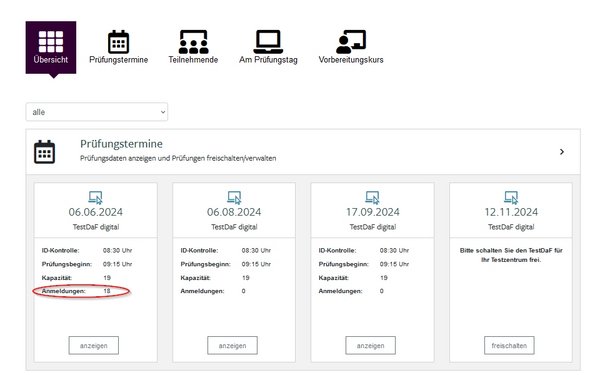Click 'TestDaF digital' under 06.08.2024
This screenshot has height=375, width=600.
234,227
